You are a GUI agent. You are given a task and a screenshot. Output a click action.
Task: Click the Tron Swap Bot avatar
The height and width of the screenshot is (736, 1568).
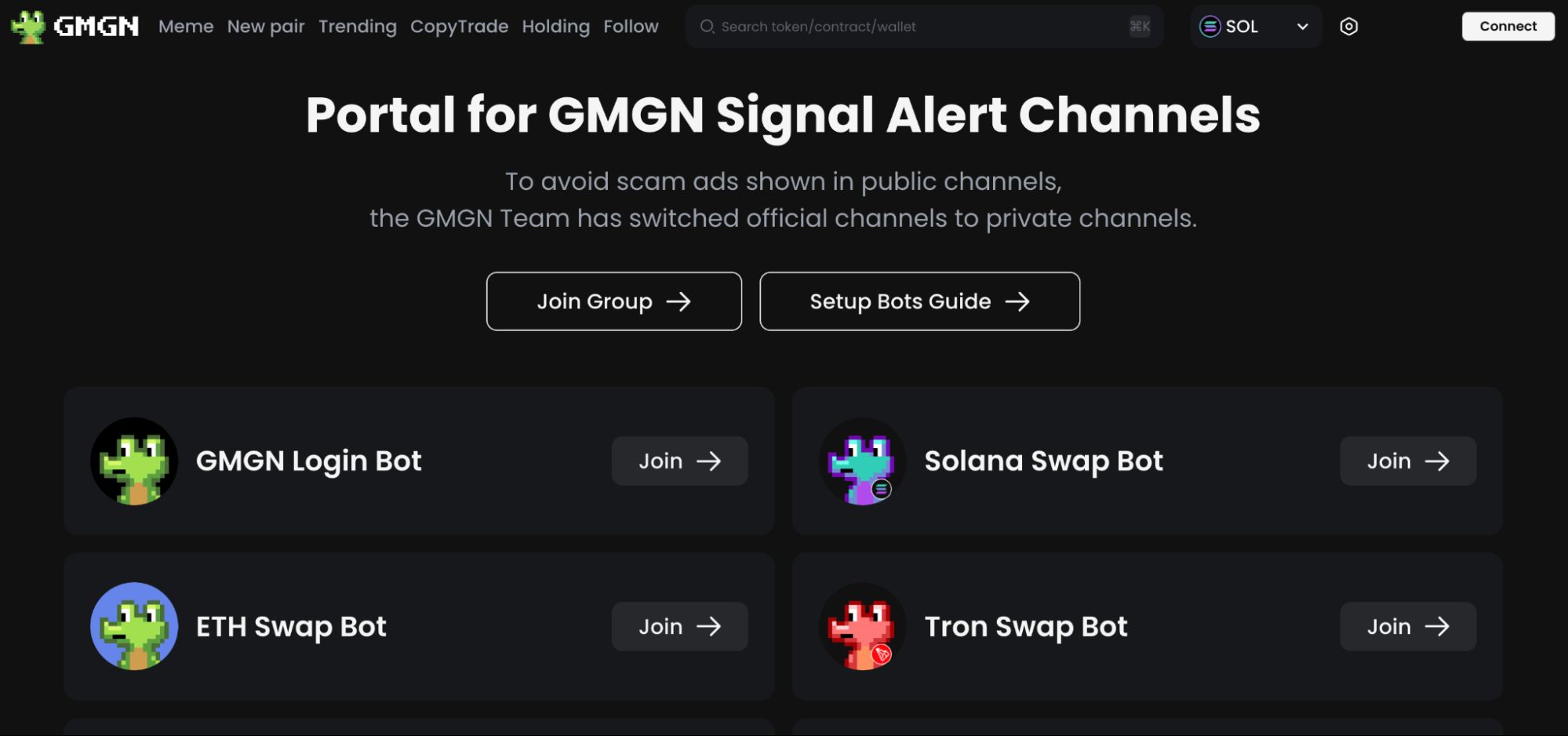point(862,626)
